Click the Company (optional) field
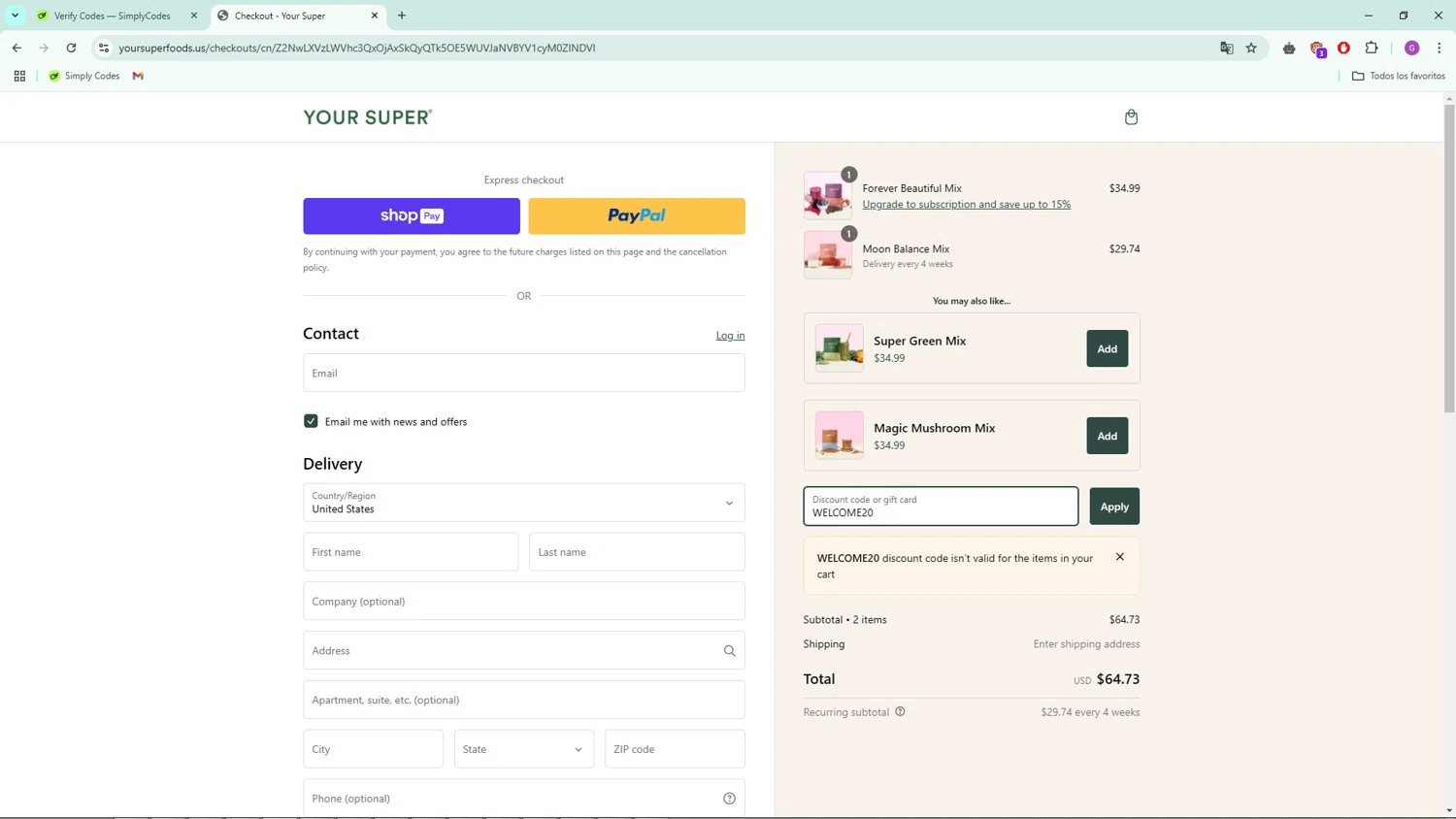The width and height of the screenshot is (1456, 819). tap(524, 602)
